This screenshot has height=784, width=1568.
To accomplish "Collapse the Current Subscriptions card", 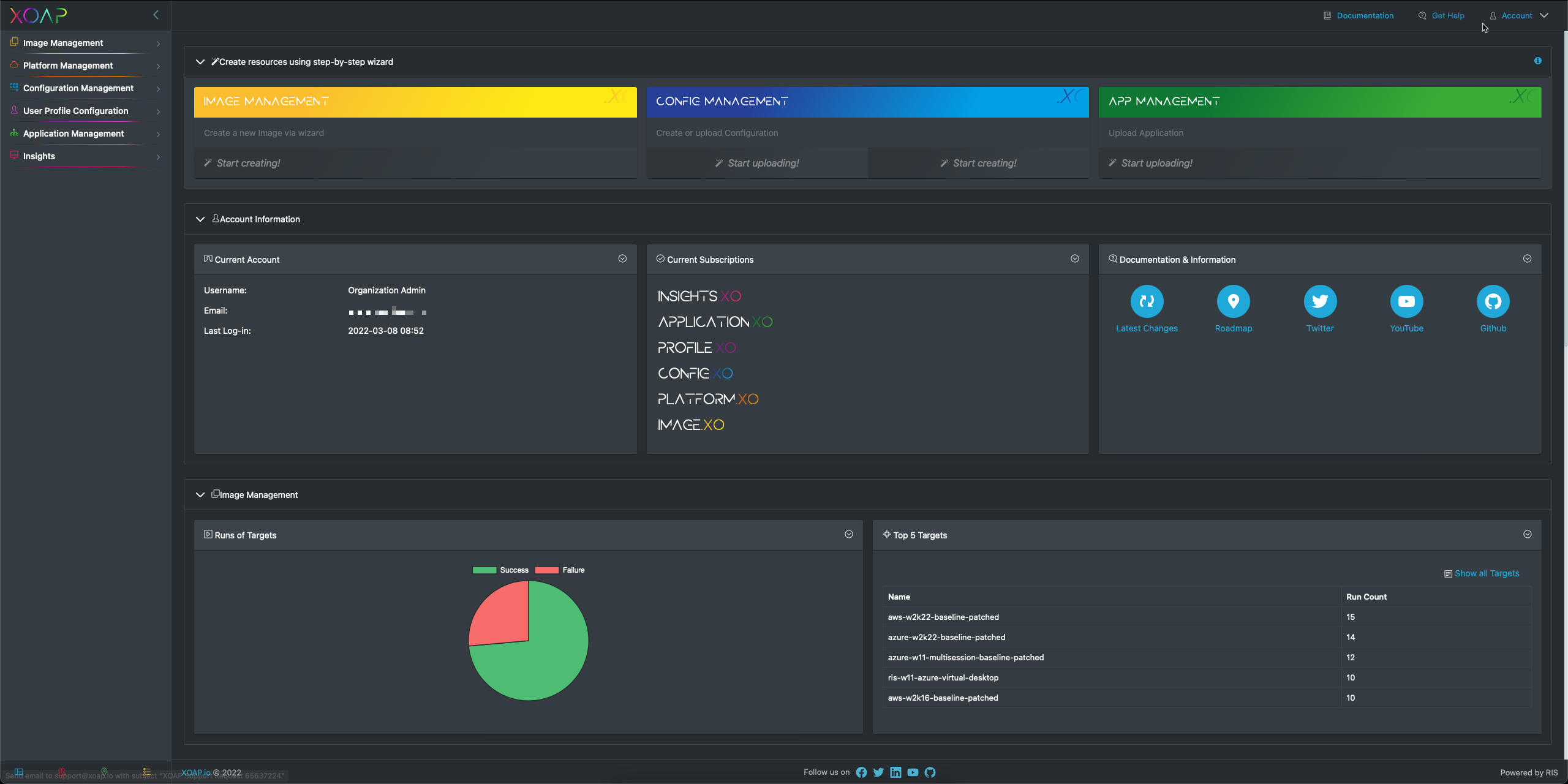I will pyautogui.click(x=1074, y=258).
